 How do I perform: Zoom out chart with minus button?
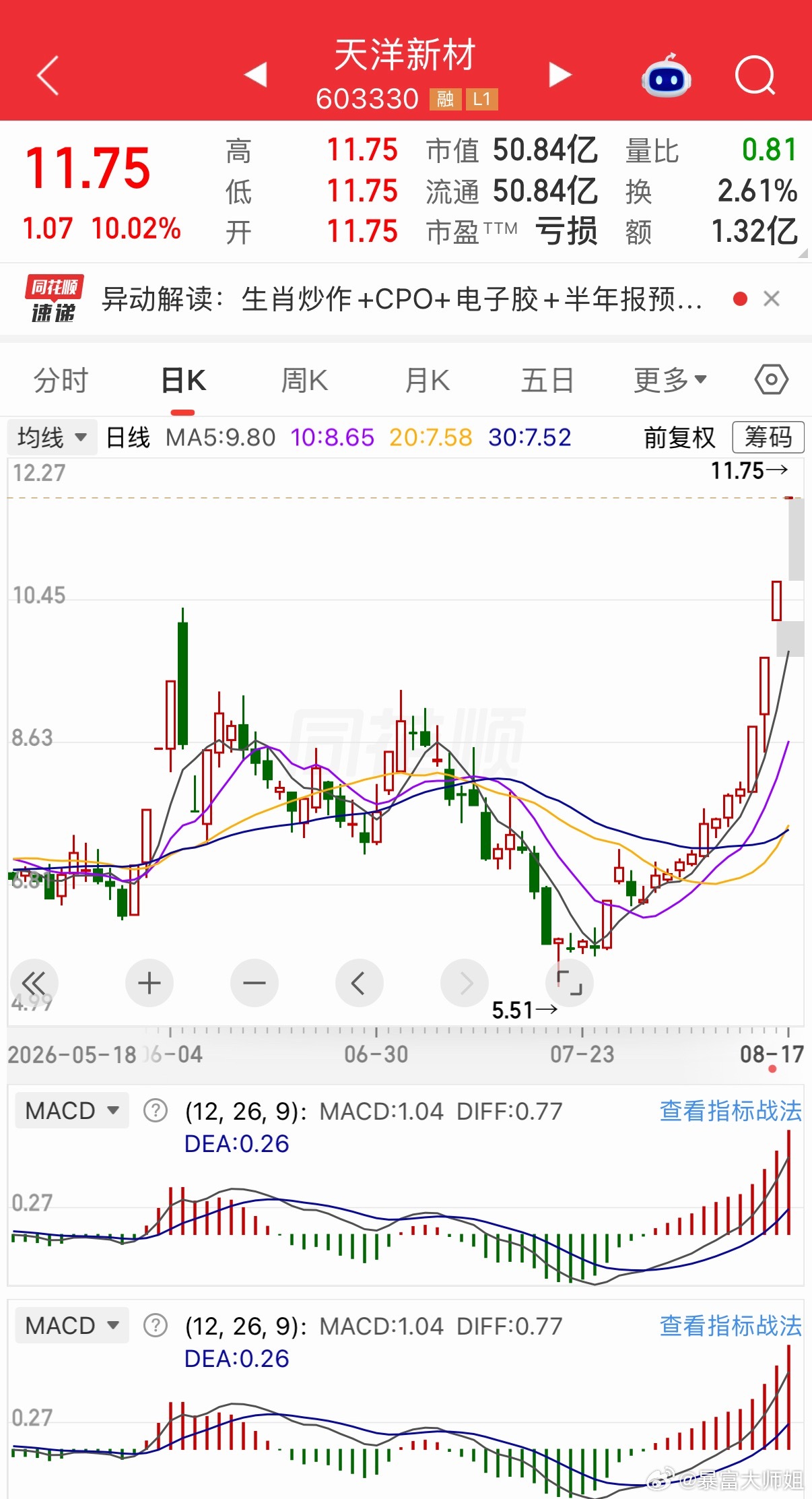point(255,983)
